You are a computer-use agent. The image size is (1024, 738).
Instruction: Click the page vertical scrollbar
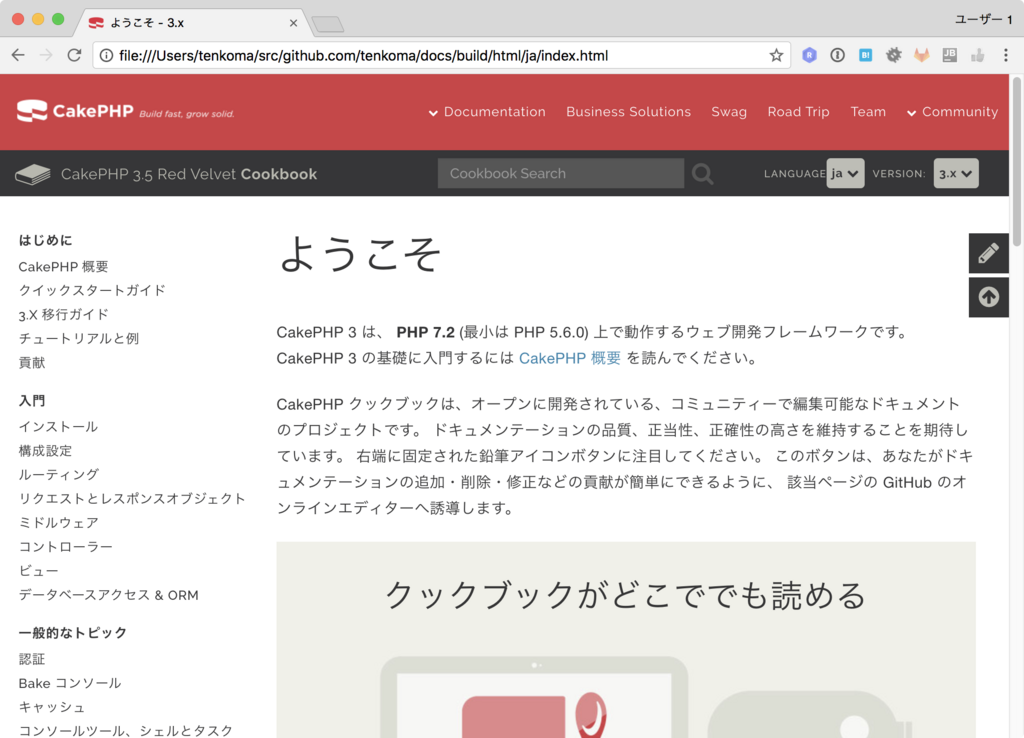(x=1017, y=163)
